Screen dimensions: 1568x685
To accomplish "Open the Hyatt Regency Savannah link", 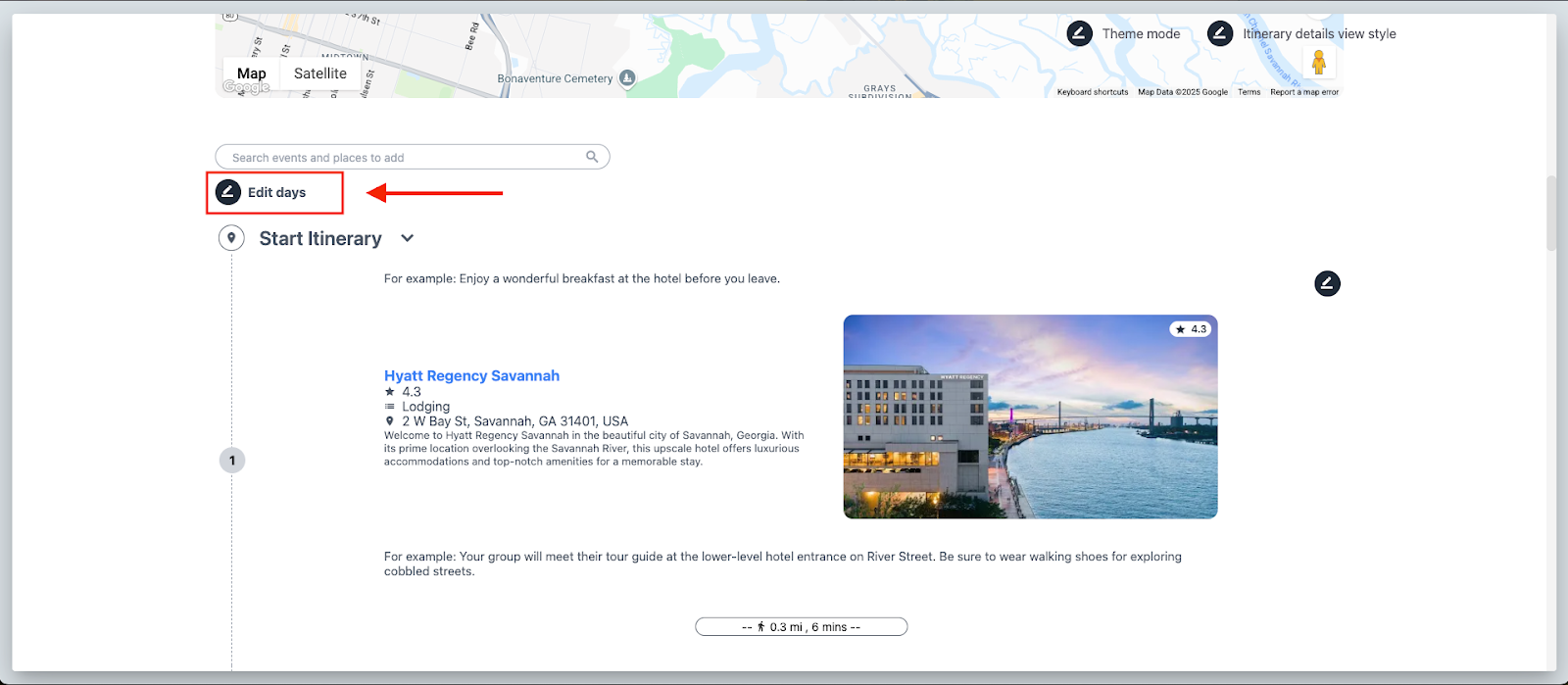I will click(x=471, y=375).
